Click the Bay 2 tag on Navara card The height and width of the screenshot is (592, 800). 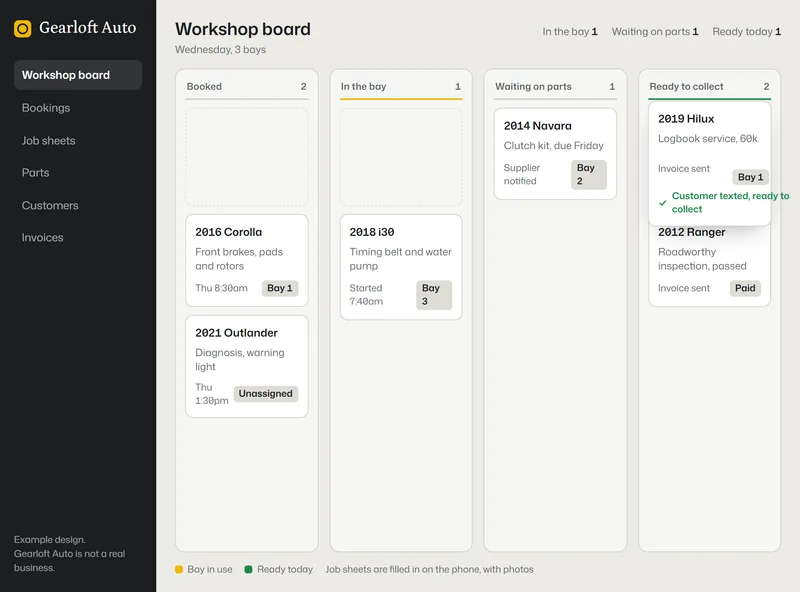point(589,175)
